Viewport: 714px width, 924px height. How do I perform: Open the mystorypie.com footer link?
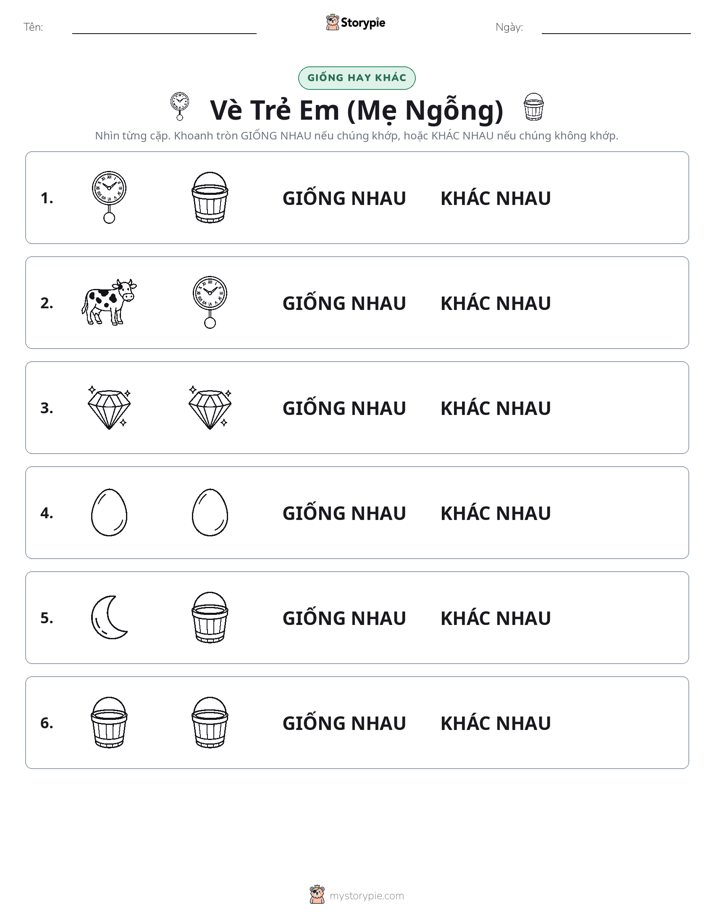coord(357,895)
